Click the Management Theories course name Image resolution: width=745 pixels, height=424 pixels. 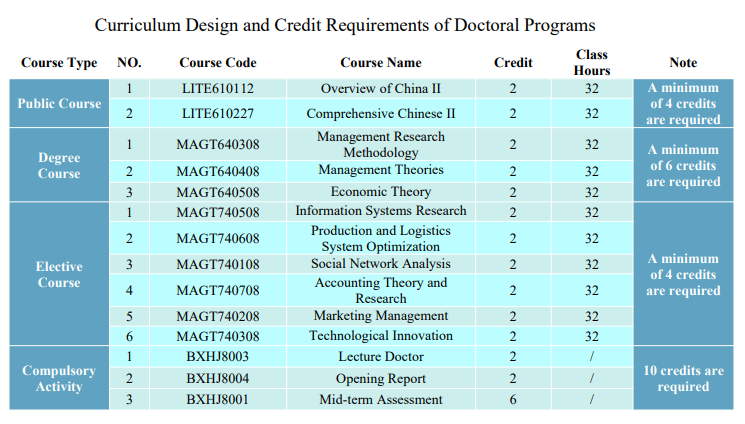tap(380, 171)
